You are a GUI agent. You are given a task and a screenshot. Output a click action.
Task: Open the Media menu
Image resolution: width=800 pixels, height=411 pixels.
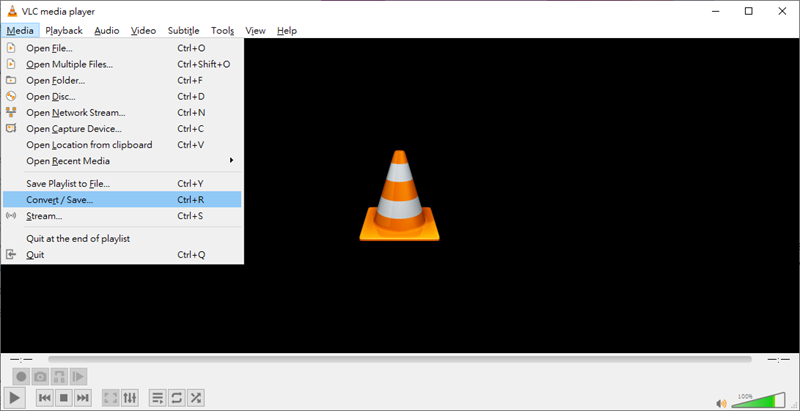[x=20, y=31]
